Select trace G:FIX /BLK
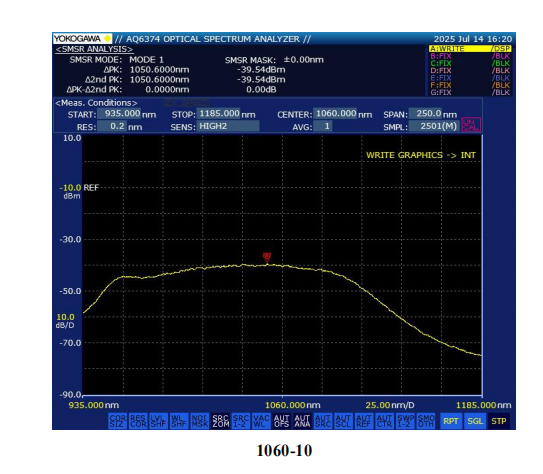This screenshot has width=543, height=474. 470,92
